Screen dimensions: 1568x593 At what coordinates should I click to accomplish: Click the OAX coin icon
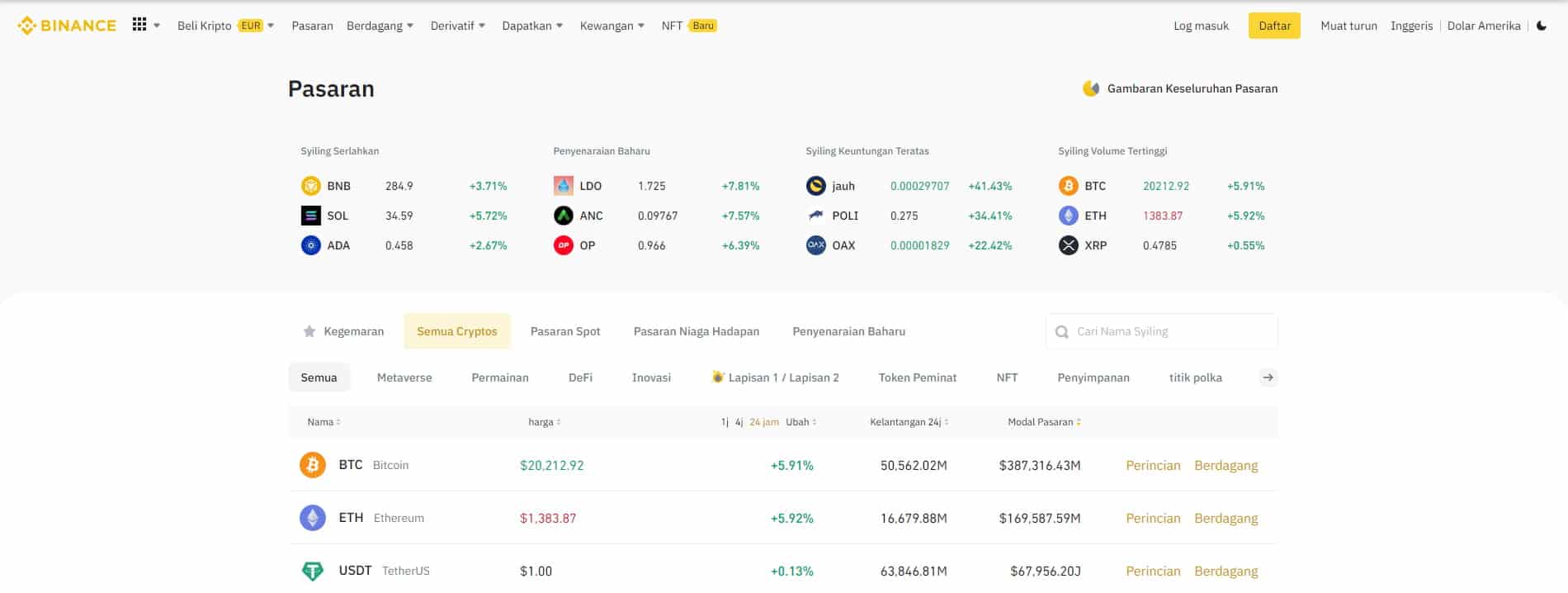(815, 245)
